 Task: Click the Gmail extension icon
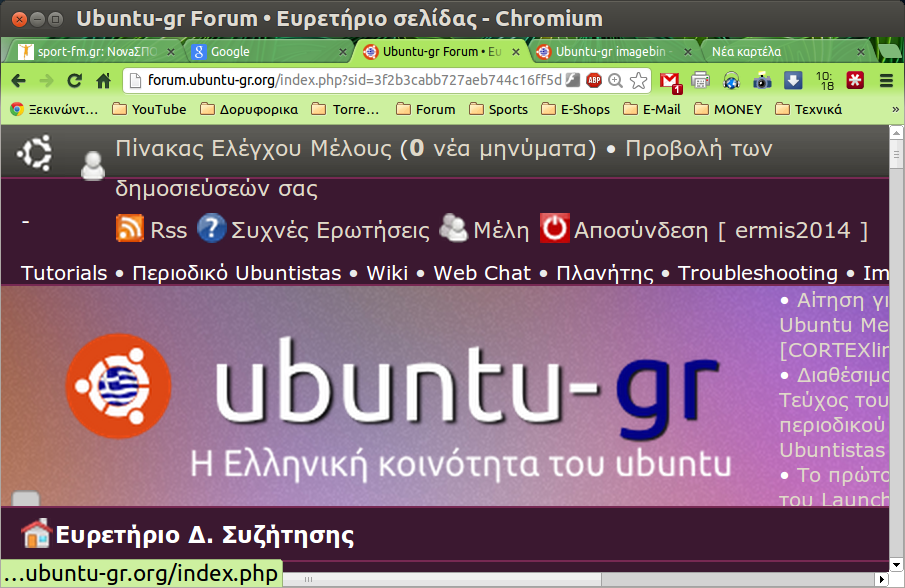[669, 81]
